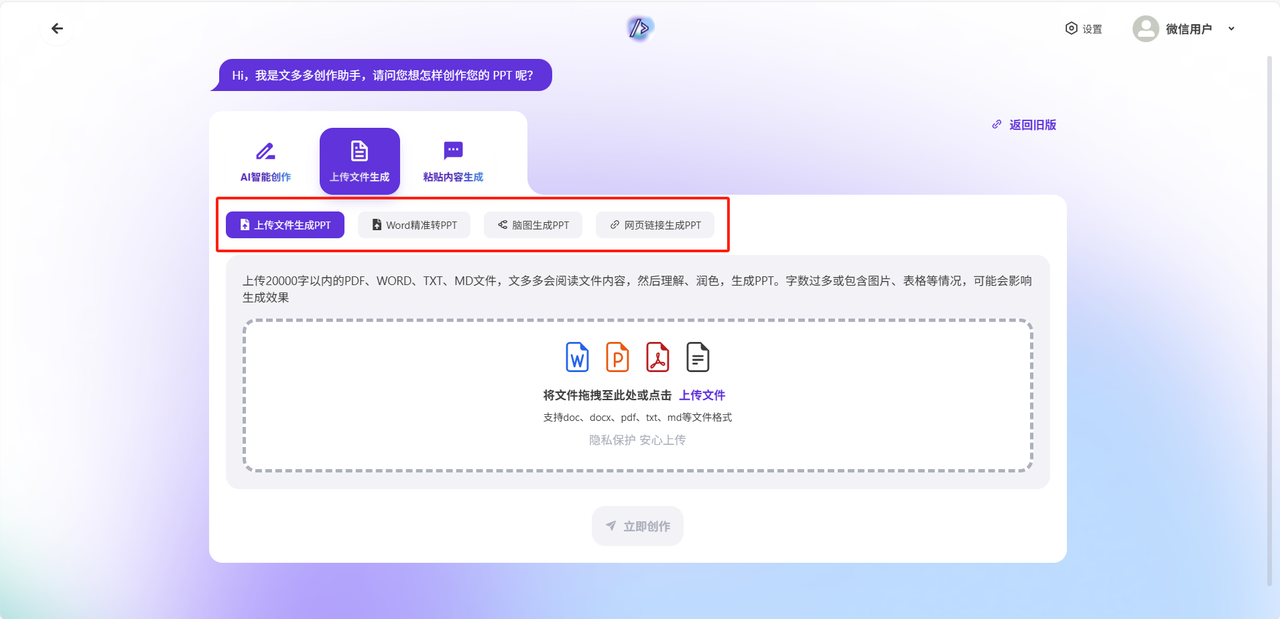Expand the 微信用户 account dropdown arrow

pos(1231,29)
